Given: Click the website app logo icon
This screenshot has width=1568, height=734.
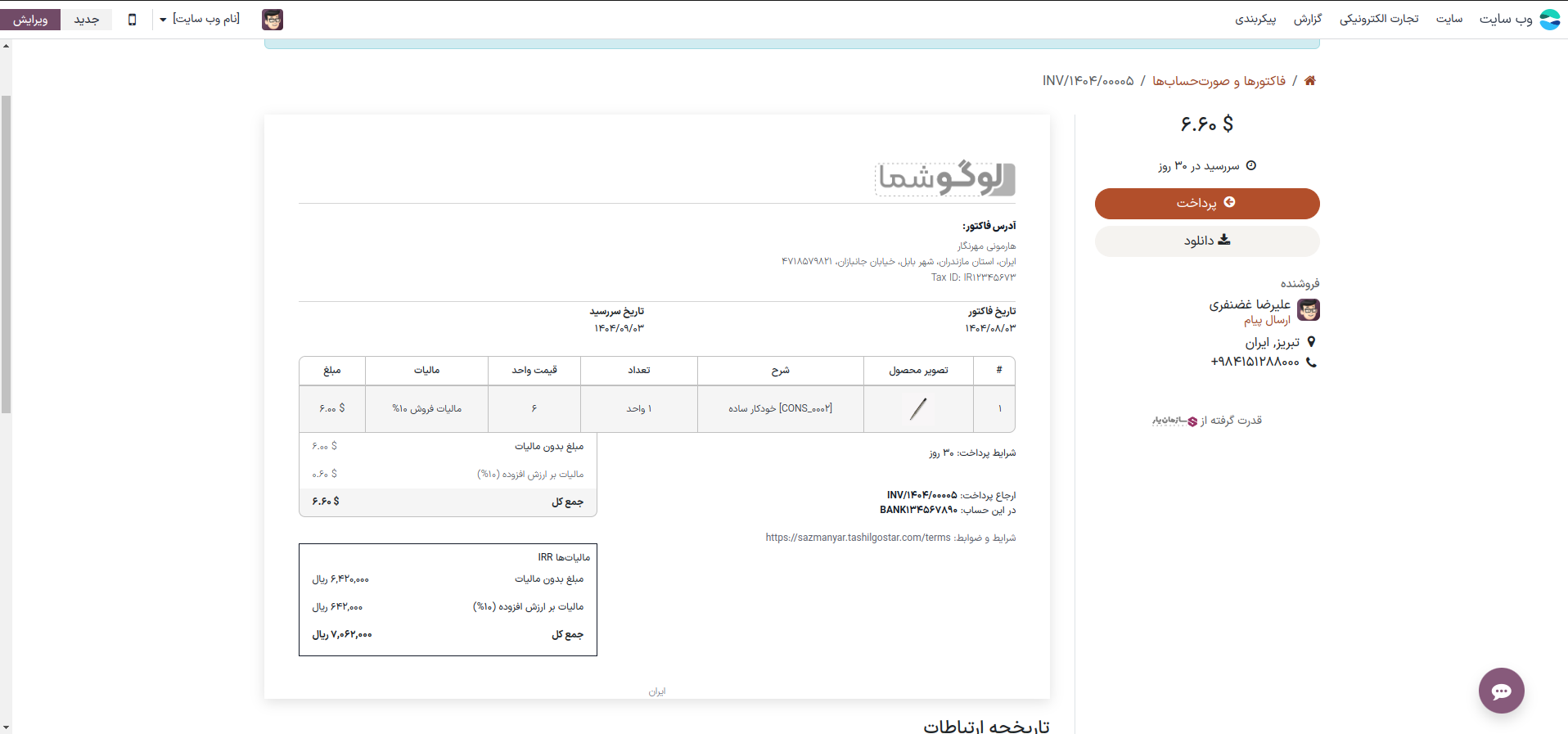Looking at the screenshot, I should pos(1550,20).
